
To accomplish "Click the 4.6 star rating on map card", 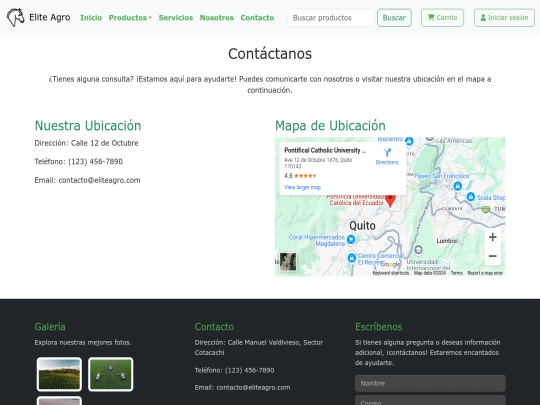I will [x=300, y=176].
